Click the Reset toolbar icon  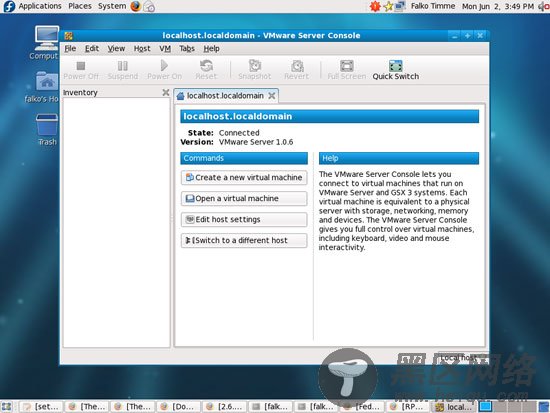pyautogui.click(x=206, y=66)
